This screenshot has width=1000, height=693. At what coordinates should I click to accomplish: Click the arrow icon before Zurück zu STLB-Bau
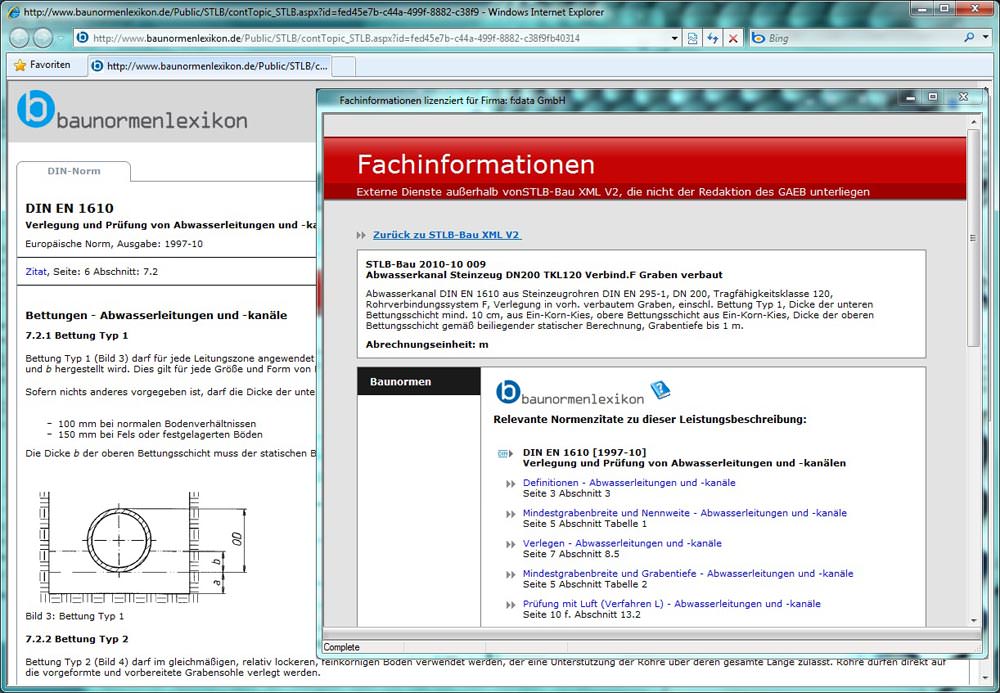[362, 235]
